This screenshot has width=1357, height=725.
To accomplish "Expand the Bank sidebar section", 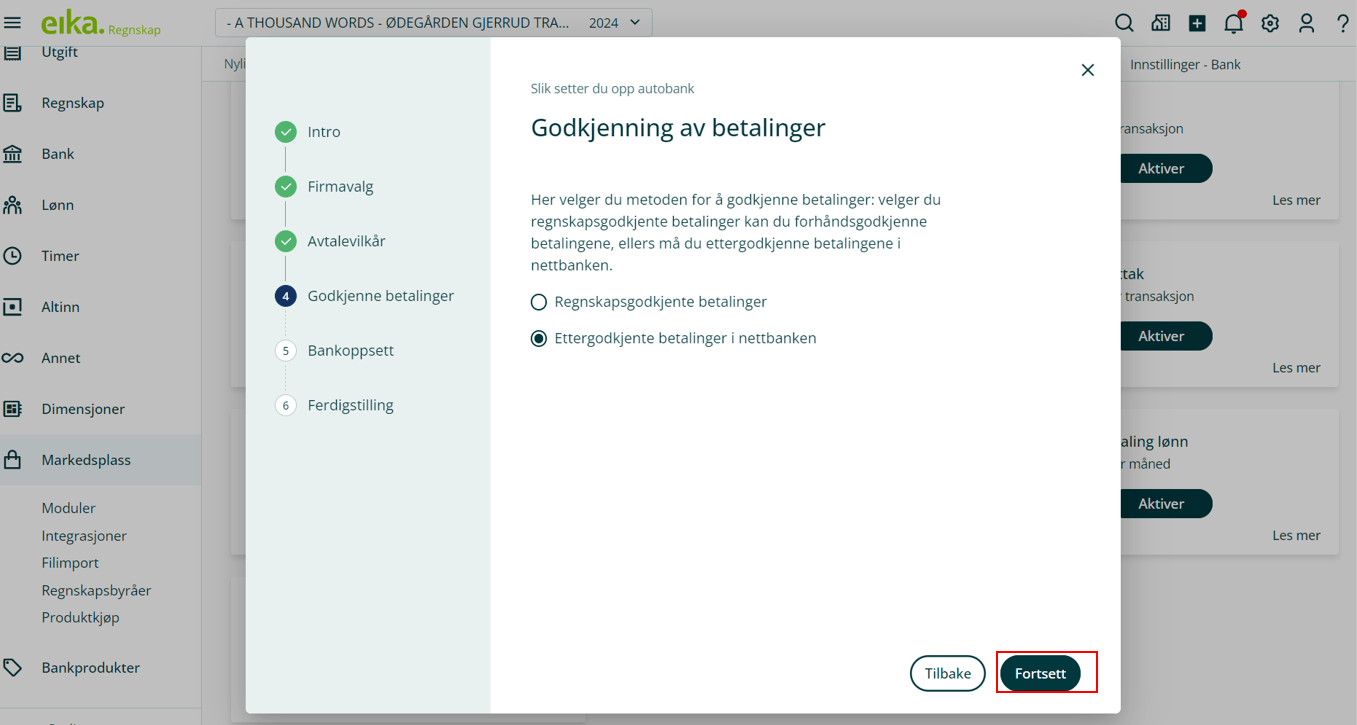I will pyautogui.click(x=58, y=154).
